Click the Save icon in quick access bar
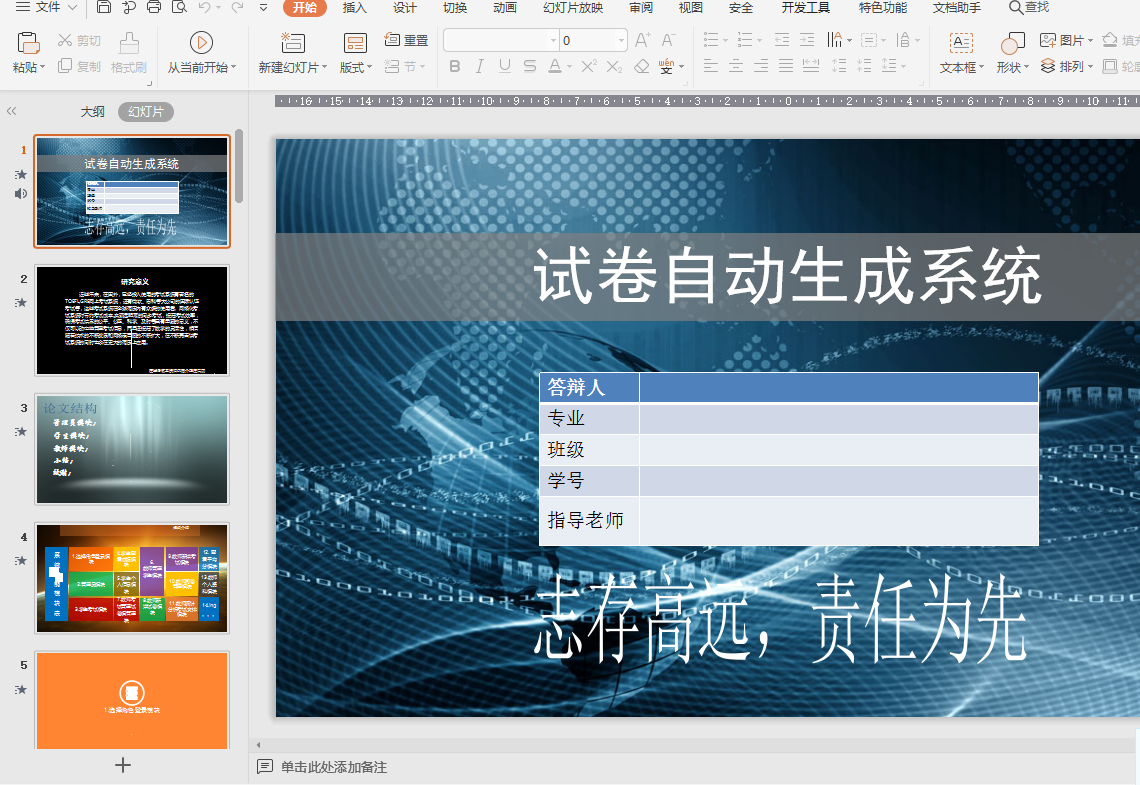Viewport: 1140px width, 785px height. point(104,7)
